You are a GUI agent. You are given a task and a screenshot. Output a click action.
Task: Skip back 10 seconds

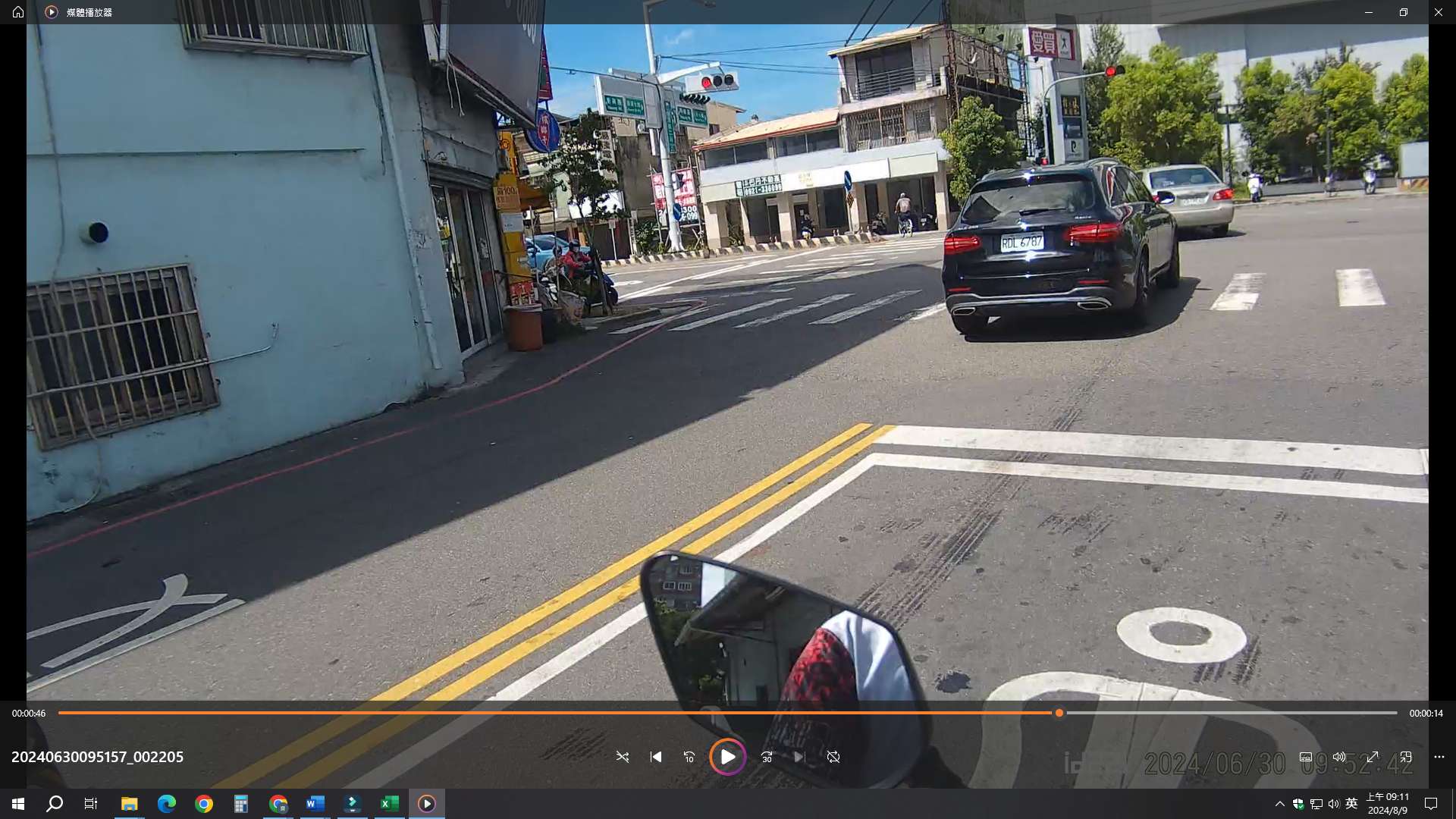689,757
